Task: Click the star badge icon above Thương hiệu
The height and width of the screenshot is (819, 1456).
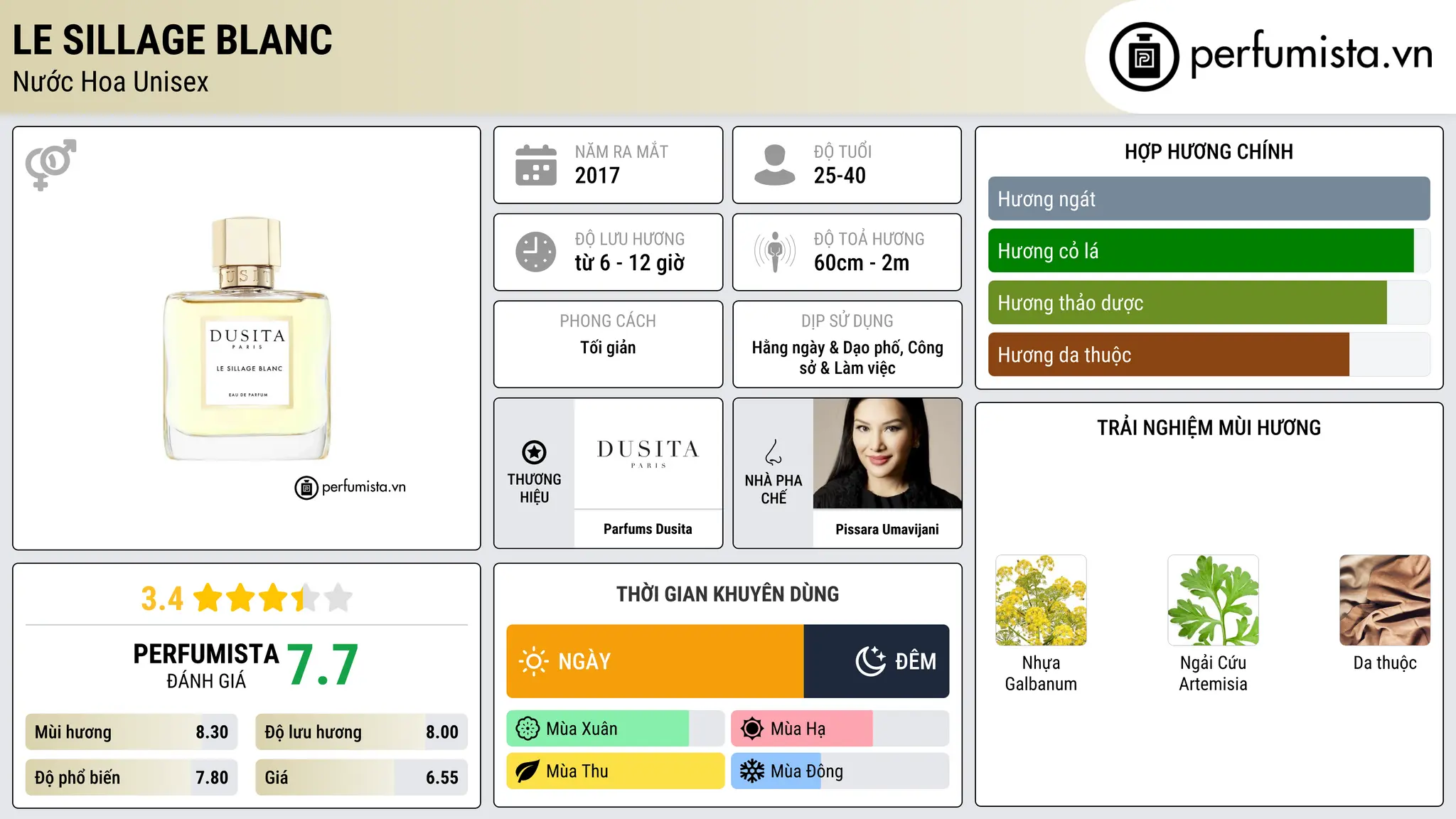Action: [x=534, y=452]
